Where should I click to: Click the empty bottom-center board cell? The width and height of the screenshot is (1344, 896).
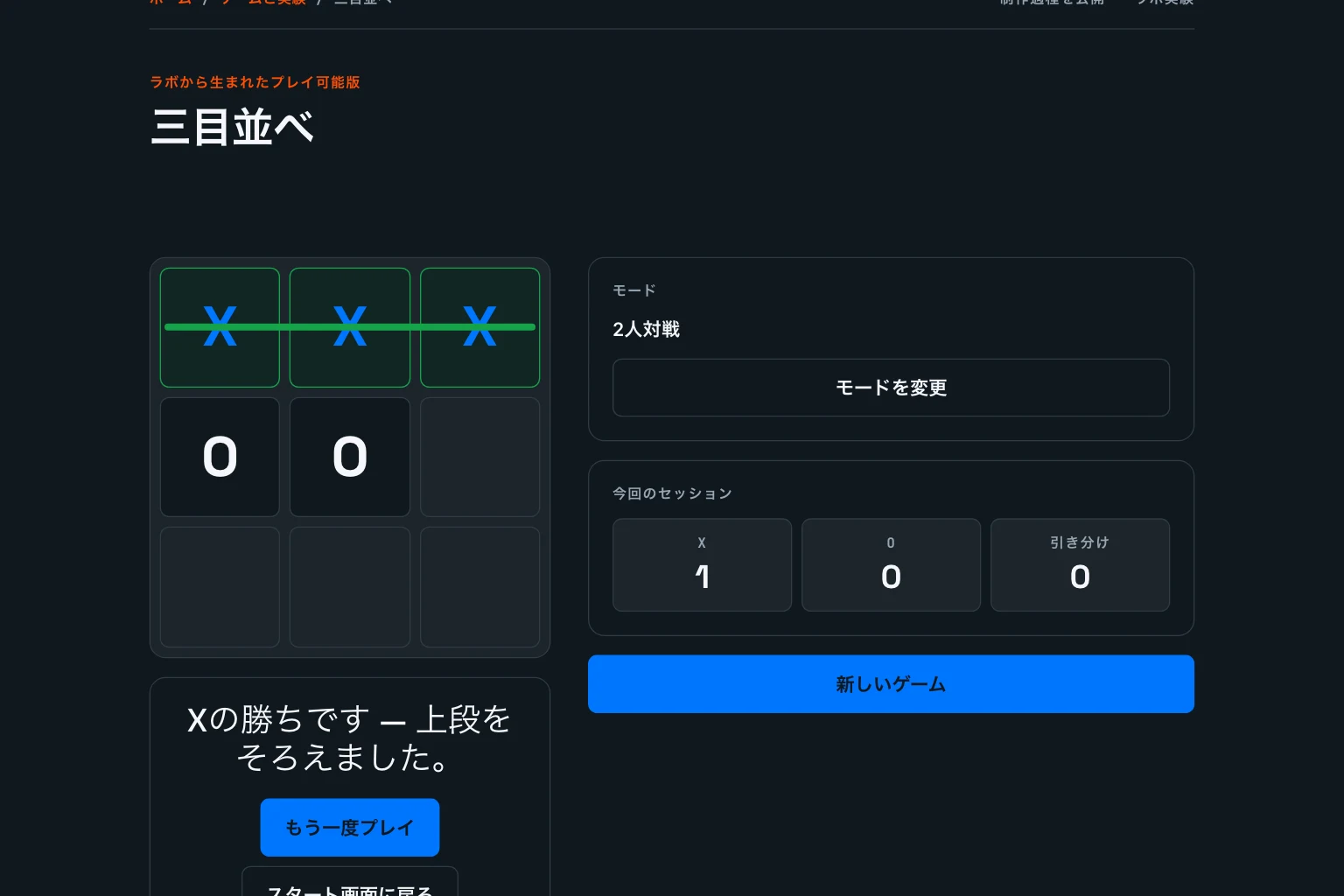click(x=350, y=587)
